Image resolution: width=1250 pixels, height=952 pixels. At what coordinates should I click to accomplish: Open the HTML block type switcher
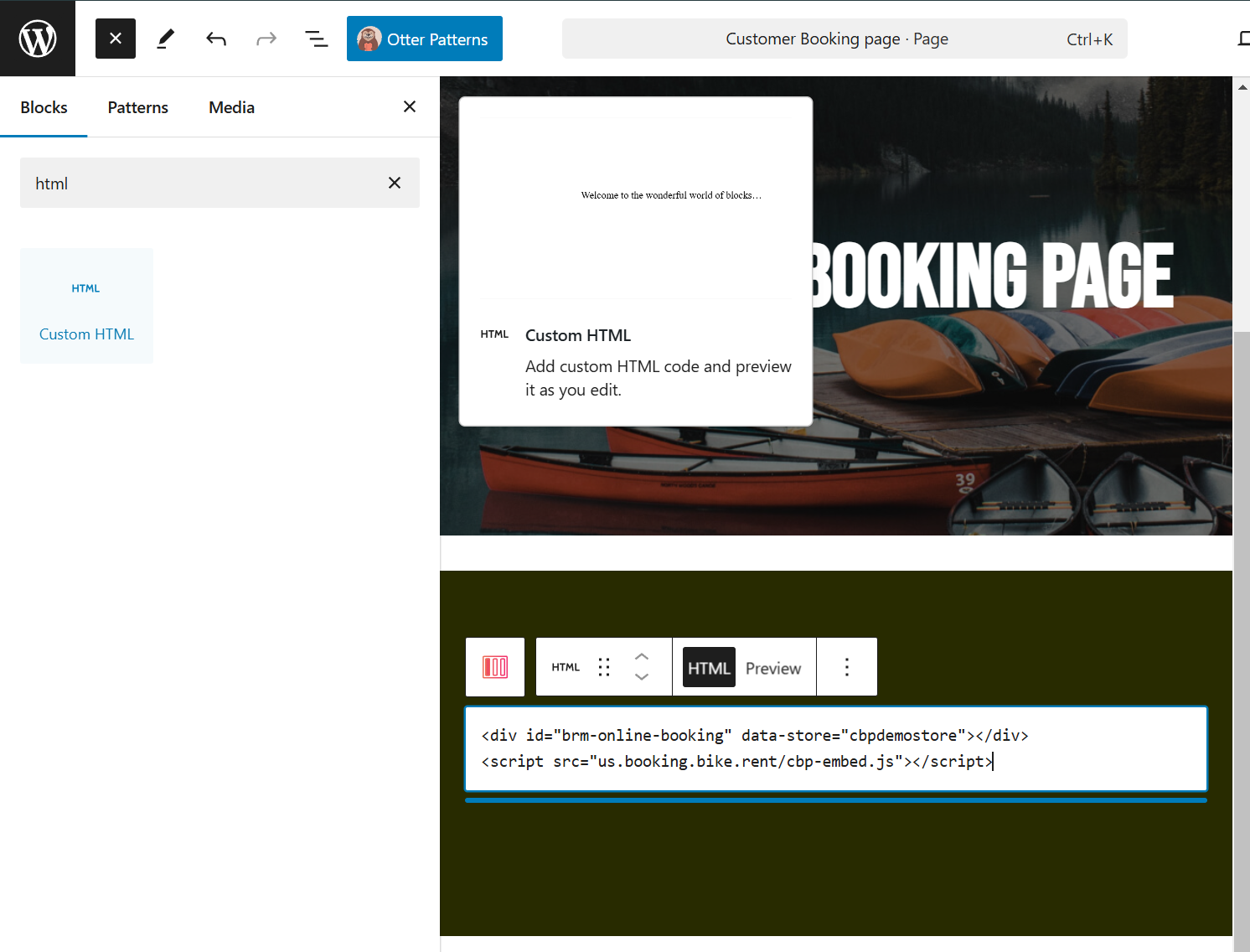(x=566, y=667)
